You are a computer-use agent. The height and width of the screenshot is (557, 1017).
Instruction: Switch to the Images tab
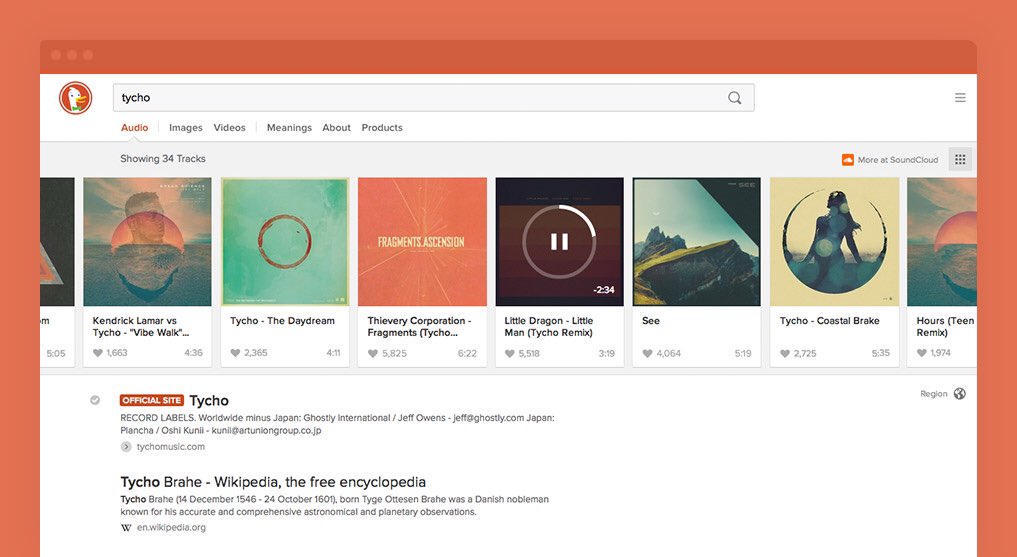pyautogui.click(x=185, y=128)
